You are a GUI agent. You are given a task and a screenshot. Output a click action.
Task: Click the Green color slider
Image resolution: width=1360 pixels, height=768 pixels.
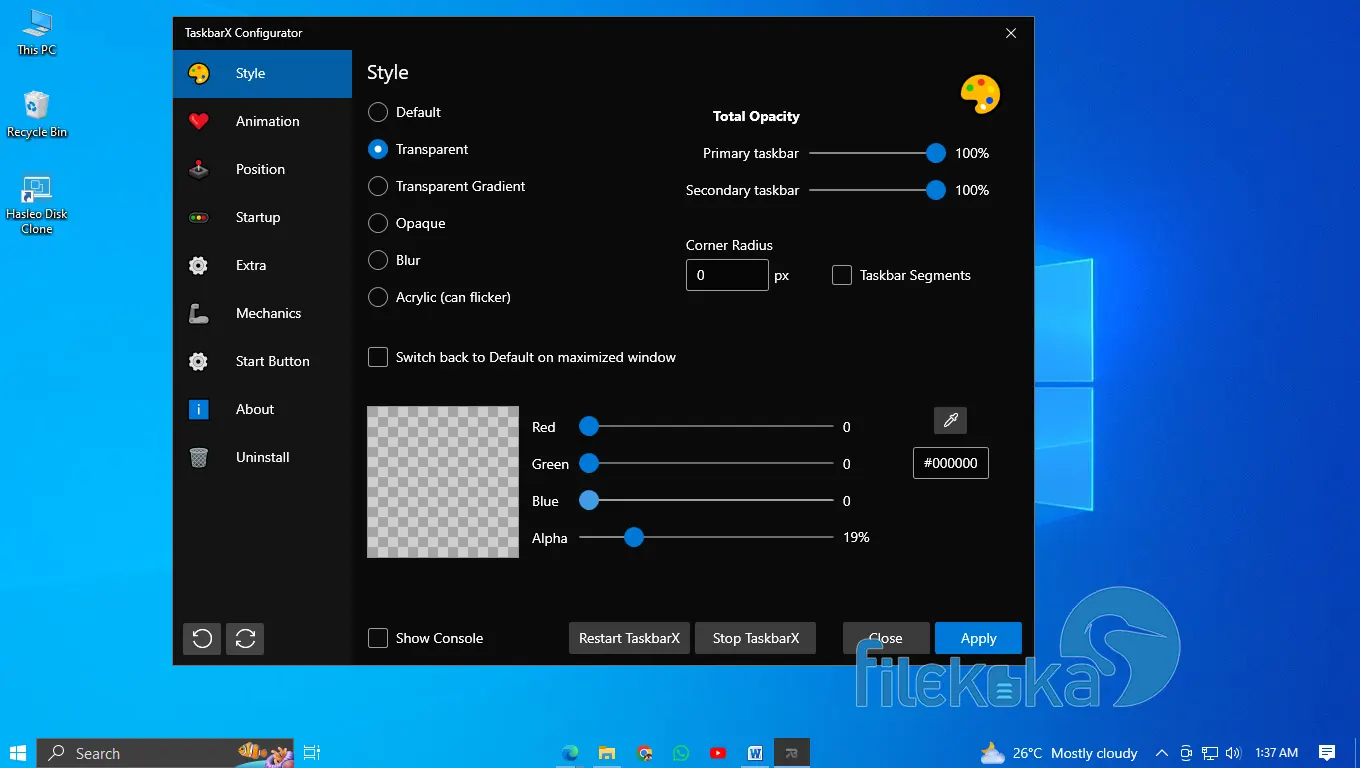(706, 464)
